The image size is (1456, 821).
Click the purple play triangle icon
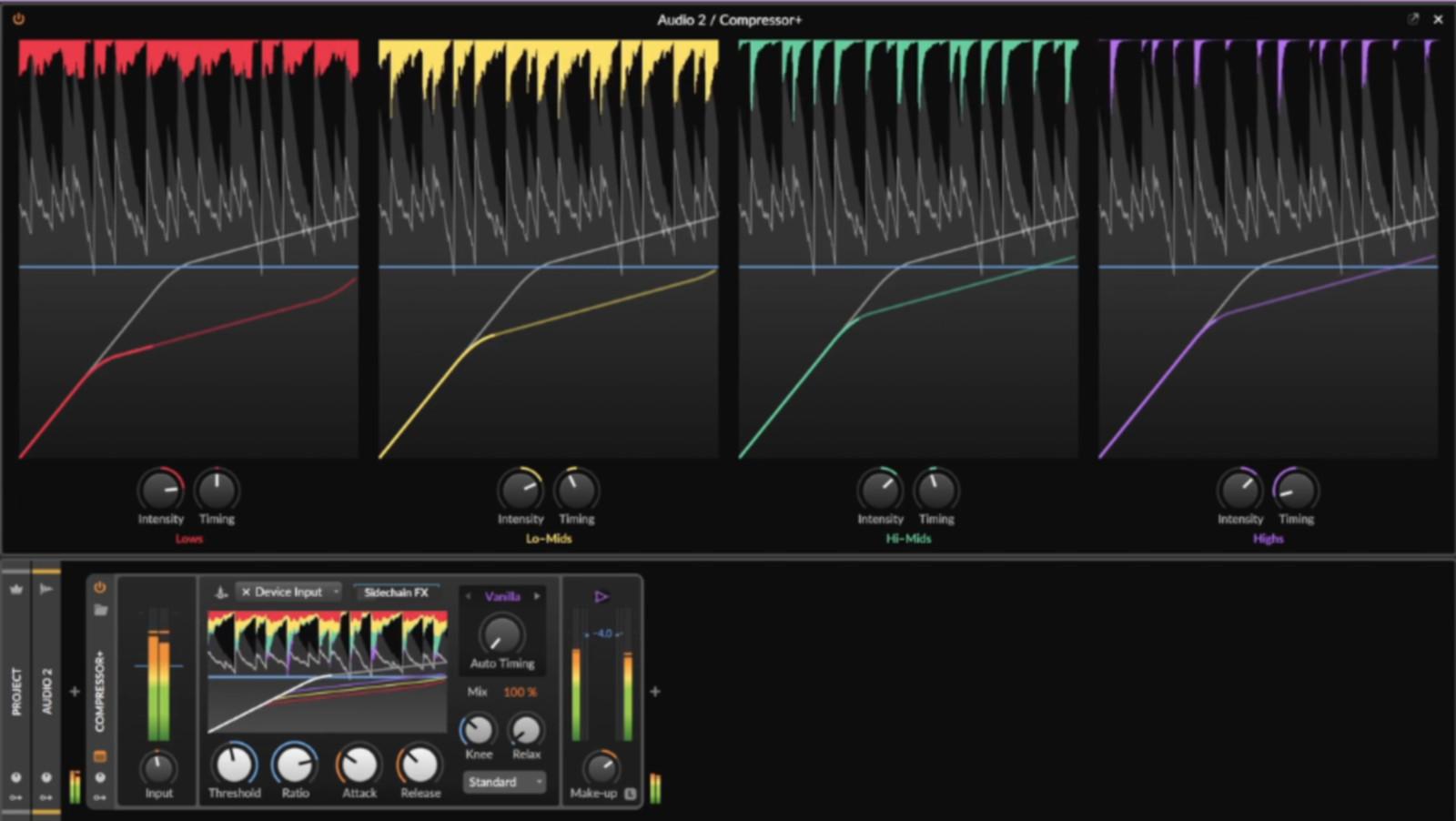pyautogui.click(x=601, y=597)
